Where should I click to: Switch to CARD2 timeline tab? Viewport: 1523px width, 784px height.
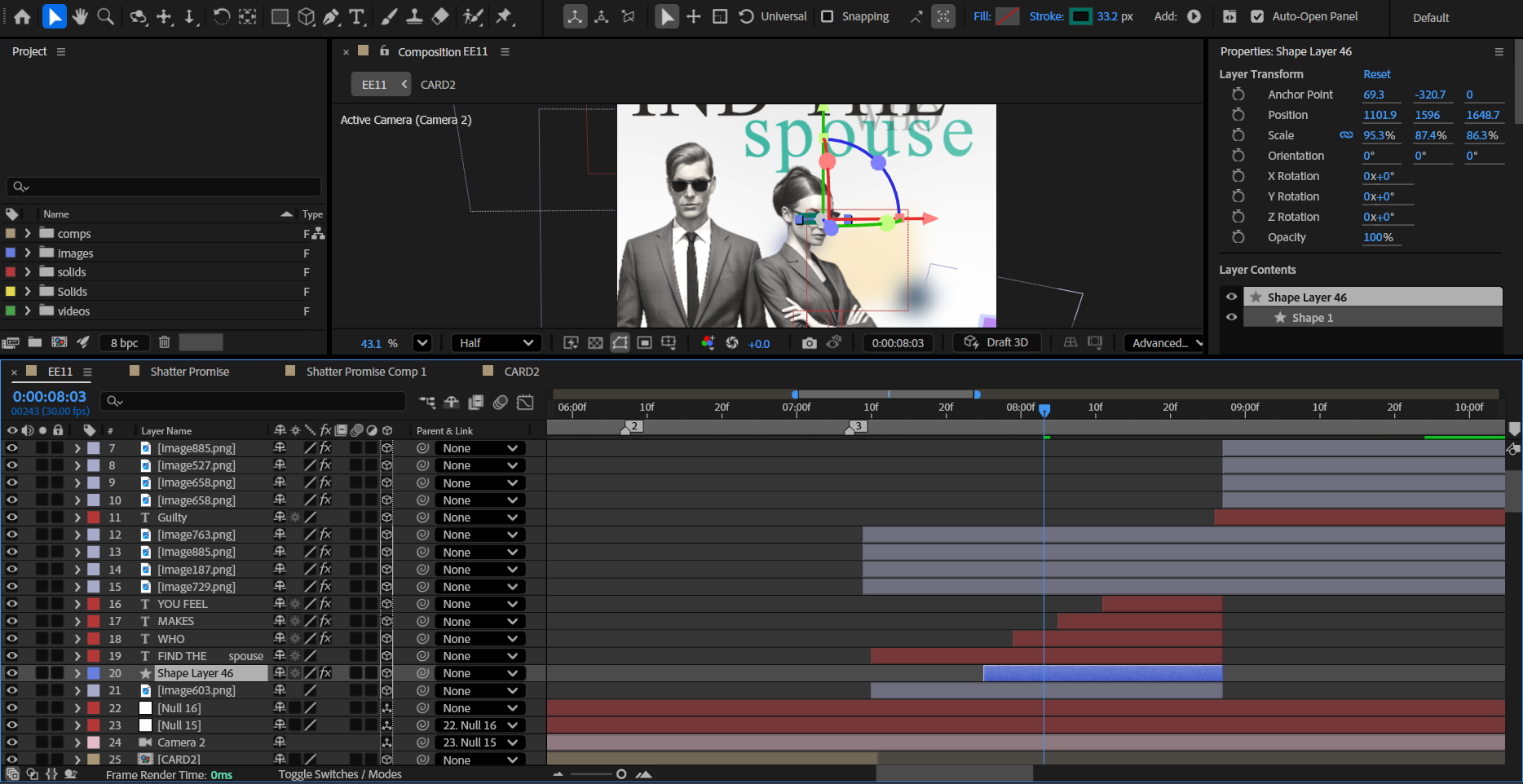click(x=521, y=372)
